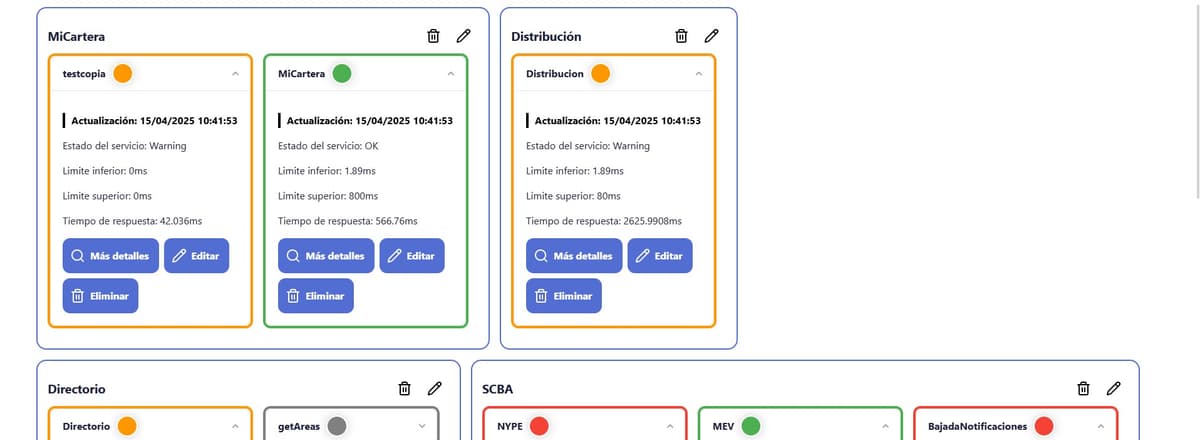Click the SCBA group trash icon
Screen dimensions: 1200x440
coord(1083,388)
